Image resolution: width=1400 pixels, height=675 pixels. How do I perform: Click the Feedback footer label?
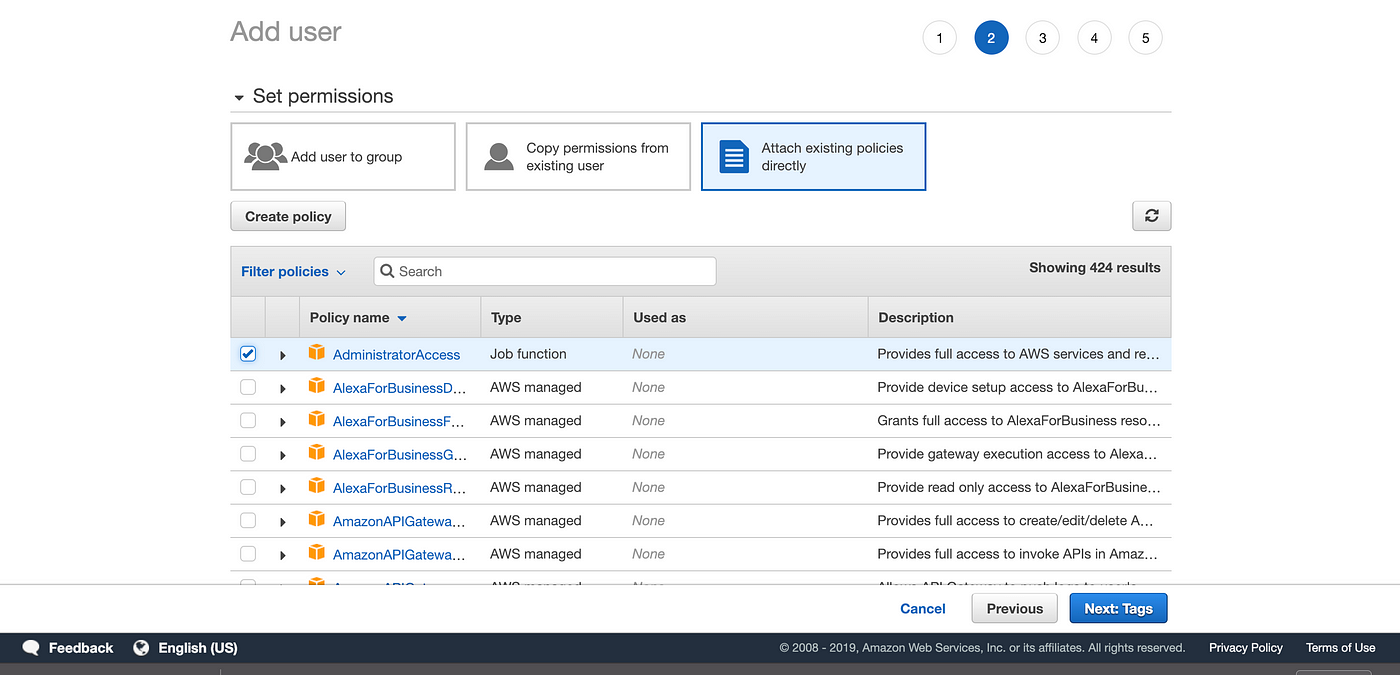pos(81,648)
